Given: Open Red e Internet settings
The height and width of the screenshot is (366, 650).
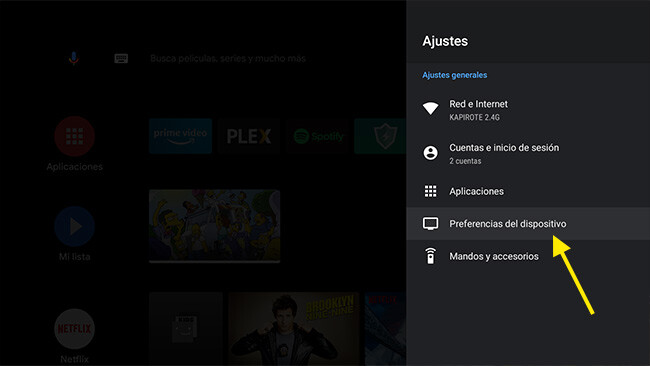Looking at the screenshot, I should click(528, 110).
